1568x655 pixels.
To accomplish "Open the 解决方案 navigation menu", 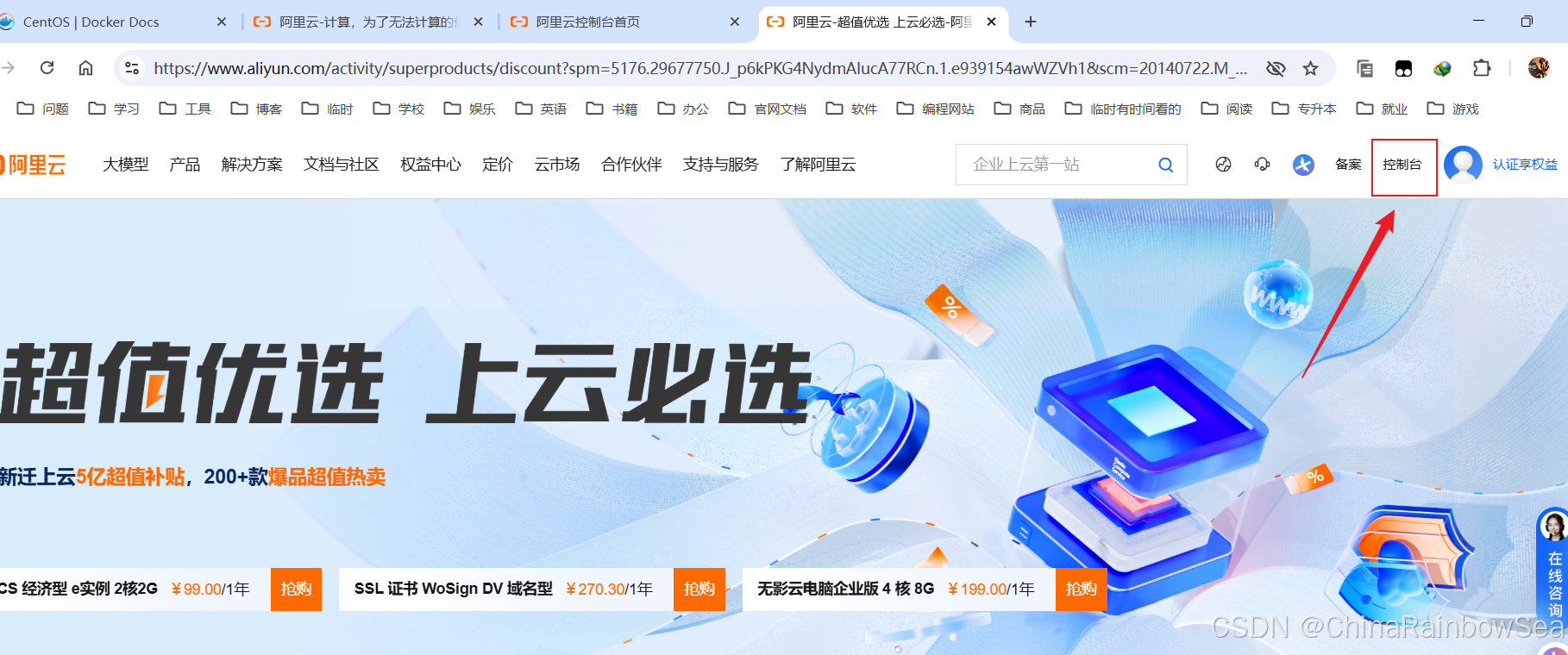I will pos(252,165).
